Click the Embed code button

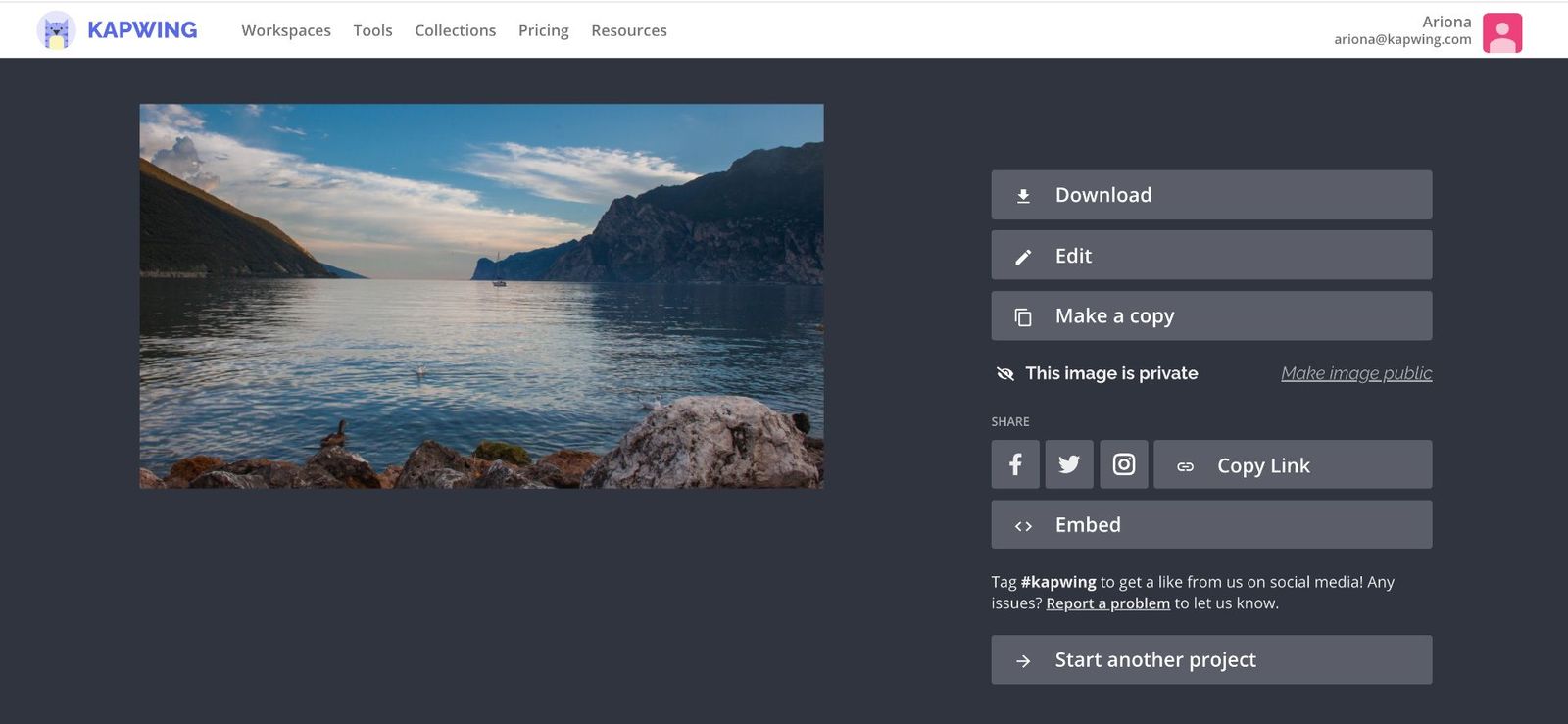coord(1211,525)
